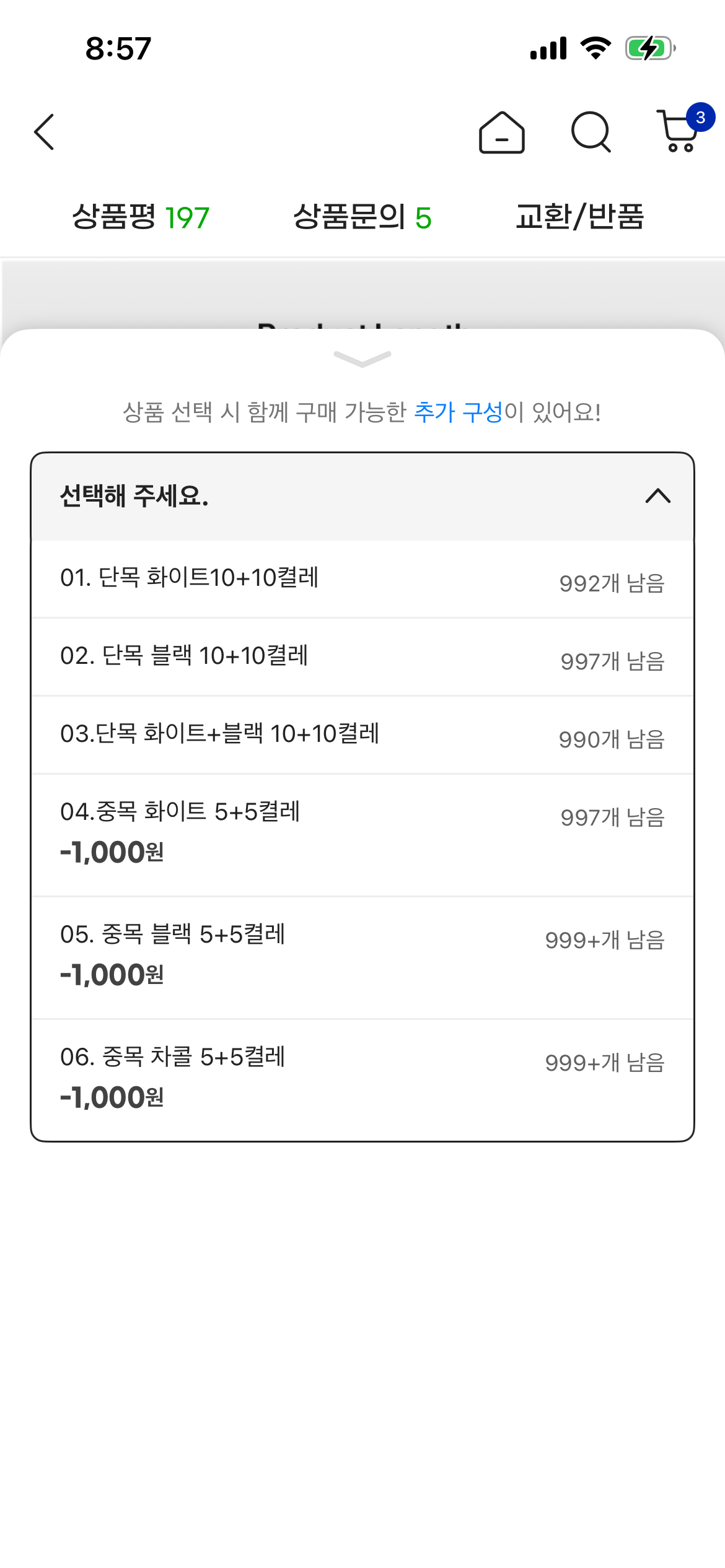
Task: Tap the cart badge showing 3
Action: click(700, 118)
